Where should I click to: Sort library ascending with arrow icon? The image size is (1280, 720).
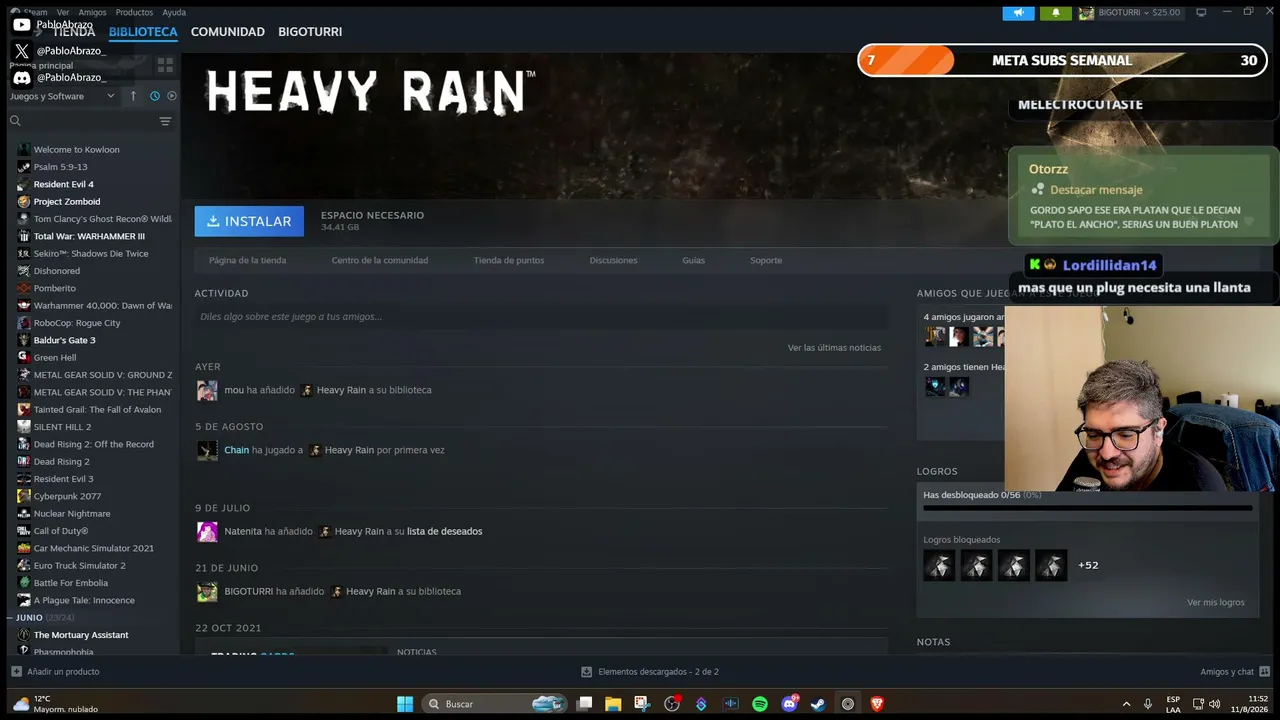pyautogui.click(x=133, y=96)
